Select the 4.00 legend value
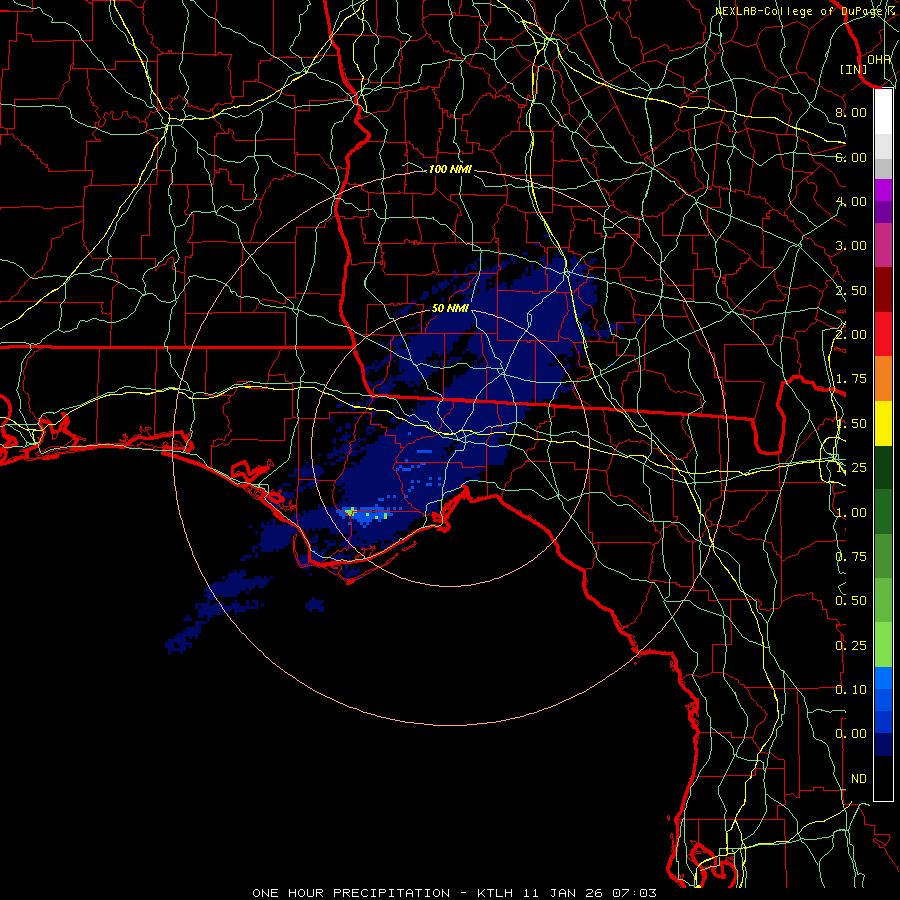The image size is (900, 900). [851, 201]
